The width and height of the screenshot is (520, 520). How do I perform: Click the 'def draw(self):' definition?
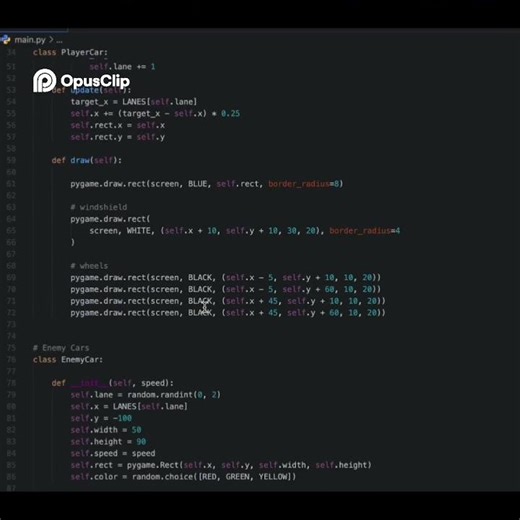point(87,160)
